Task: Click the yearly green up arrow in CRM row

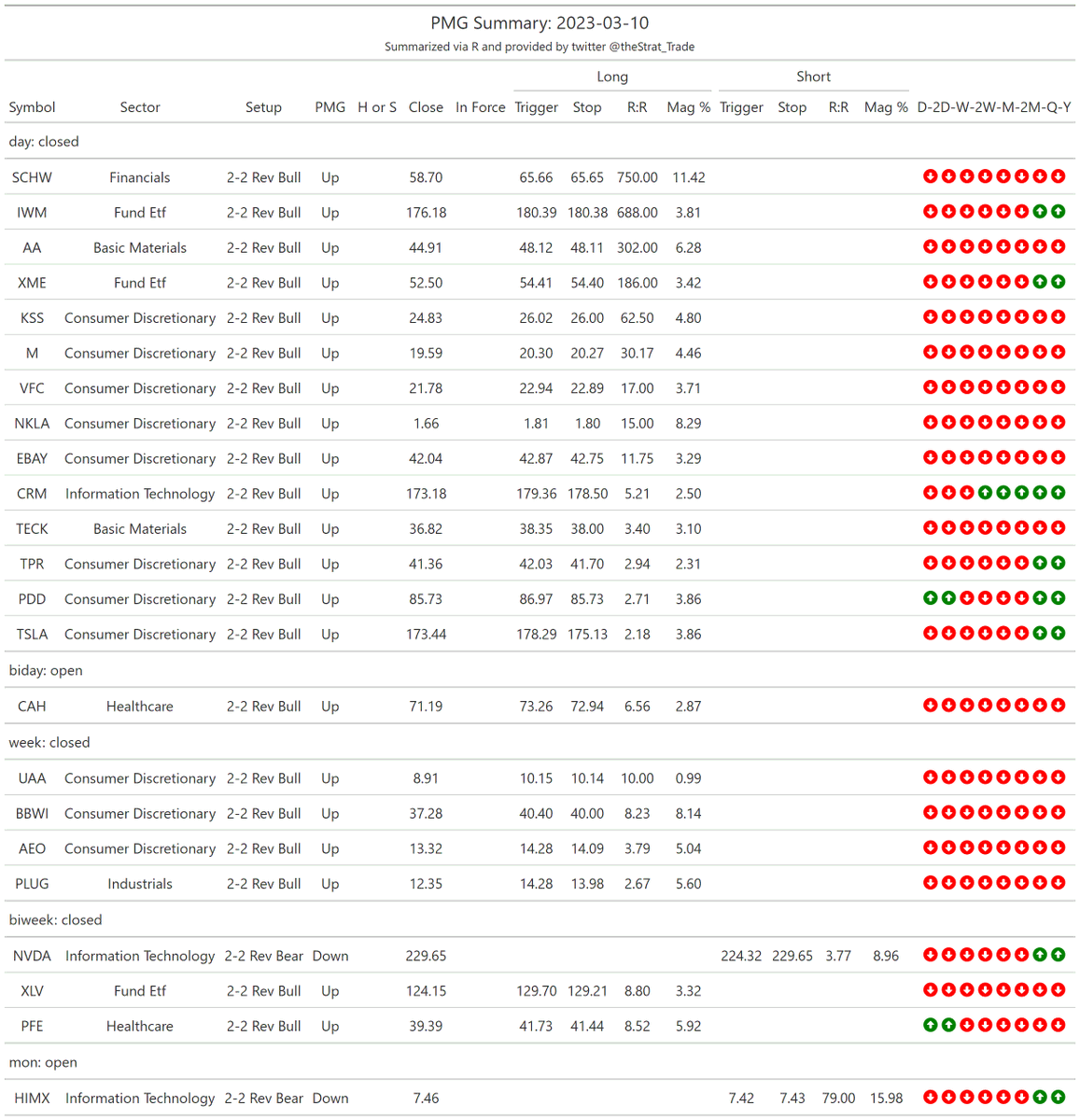Action: click(1058, 493)
